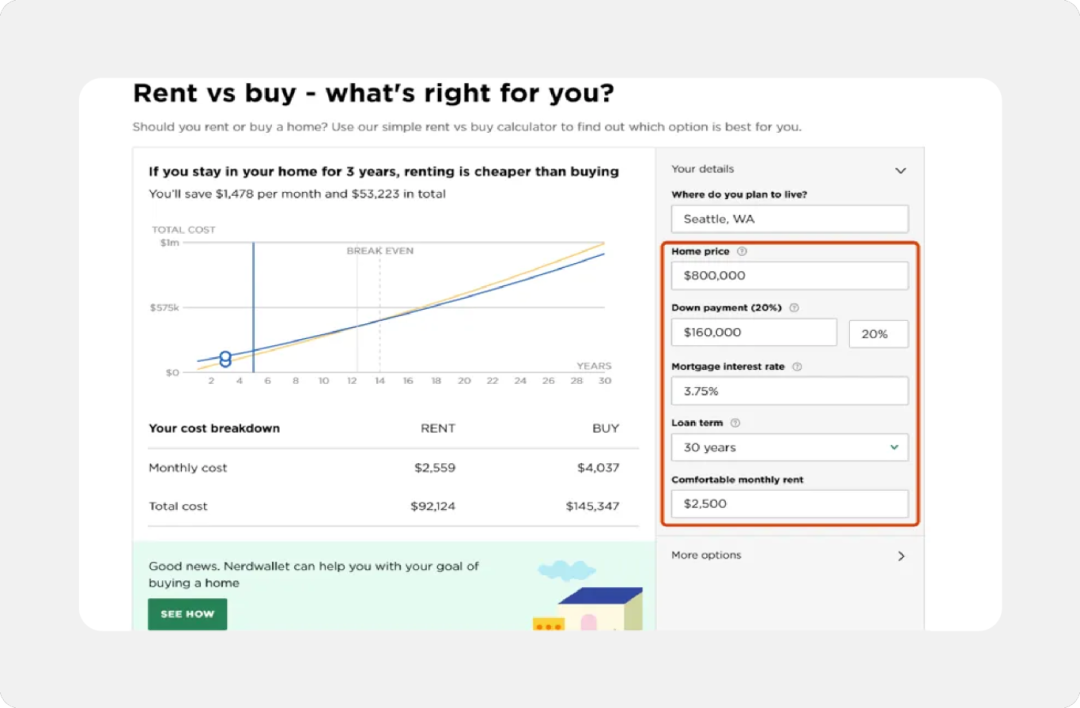Click the blue year slider handle on the chart
1080x708 pixels.
225,358
